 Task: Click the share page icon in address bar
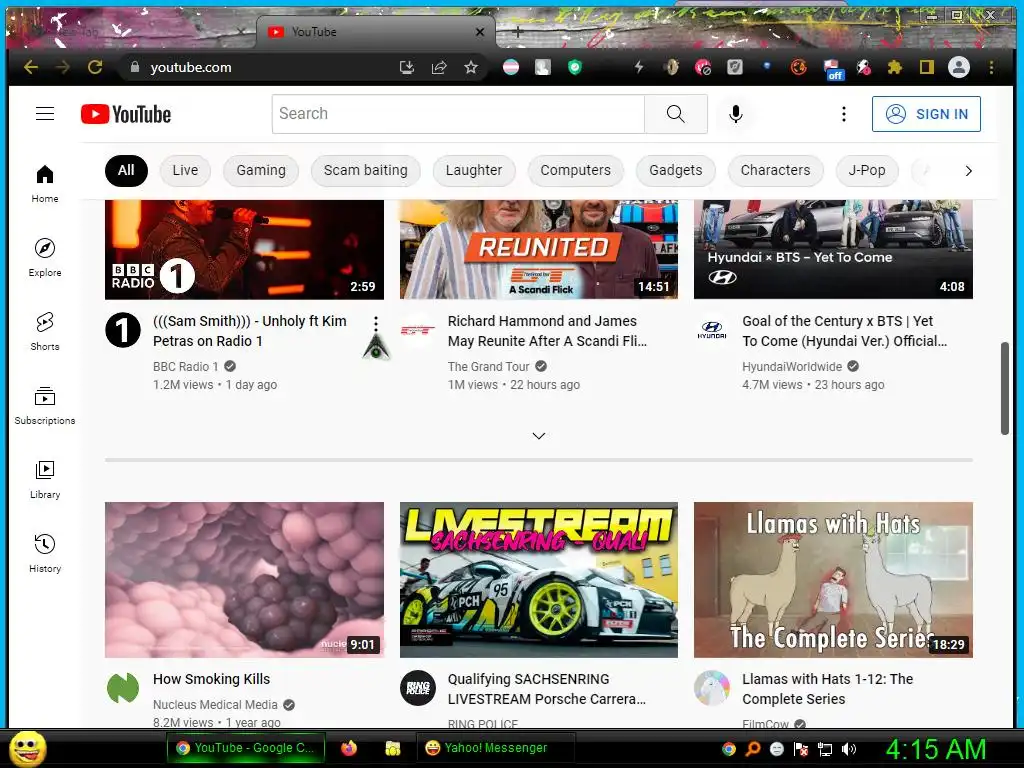[439, 67]
